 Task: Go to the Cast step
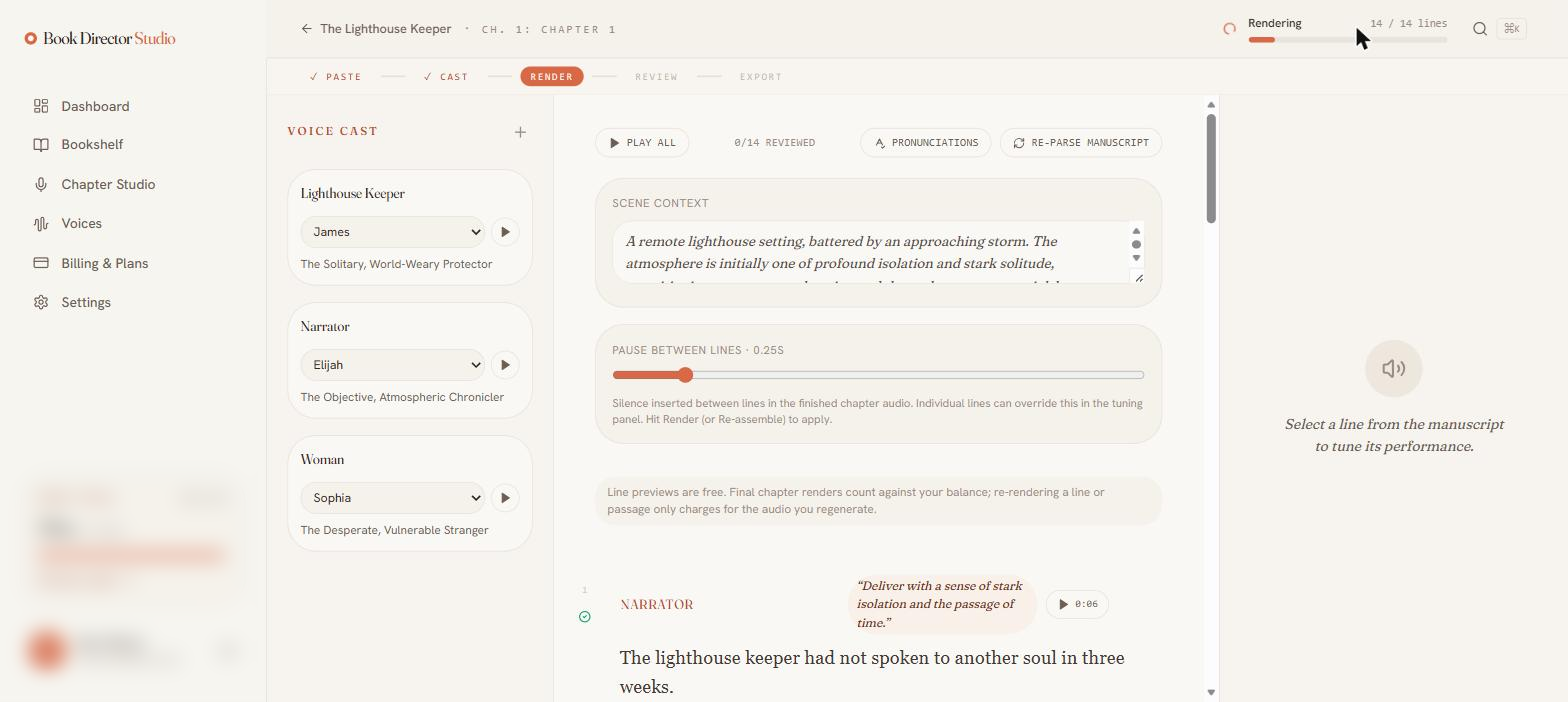click(x=446, y=77)
